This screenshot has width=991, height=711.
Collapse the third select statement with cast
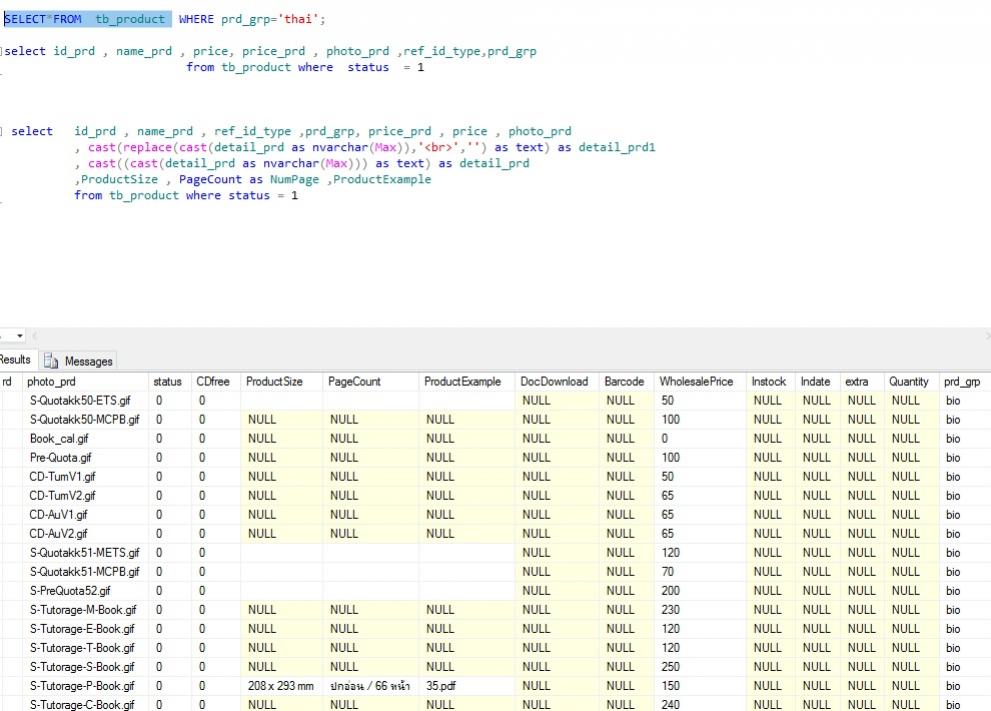click(3, 132)
